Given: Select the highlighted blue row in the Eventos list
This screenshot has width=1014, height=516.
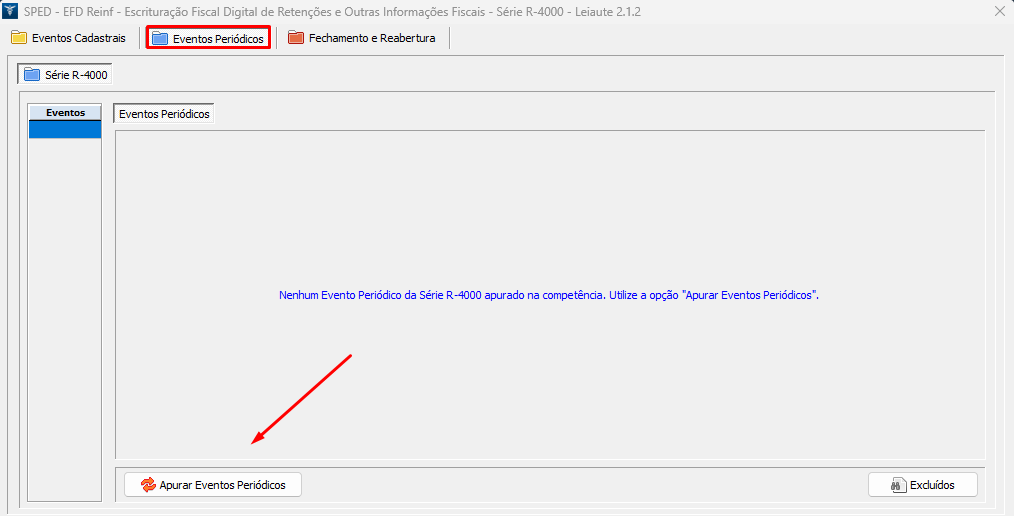Looking at the screenshot, I should tap(65, 129).
